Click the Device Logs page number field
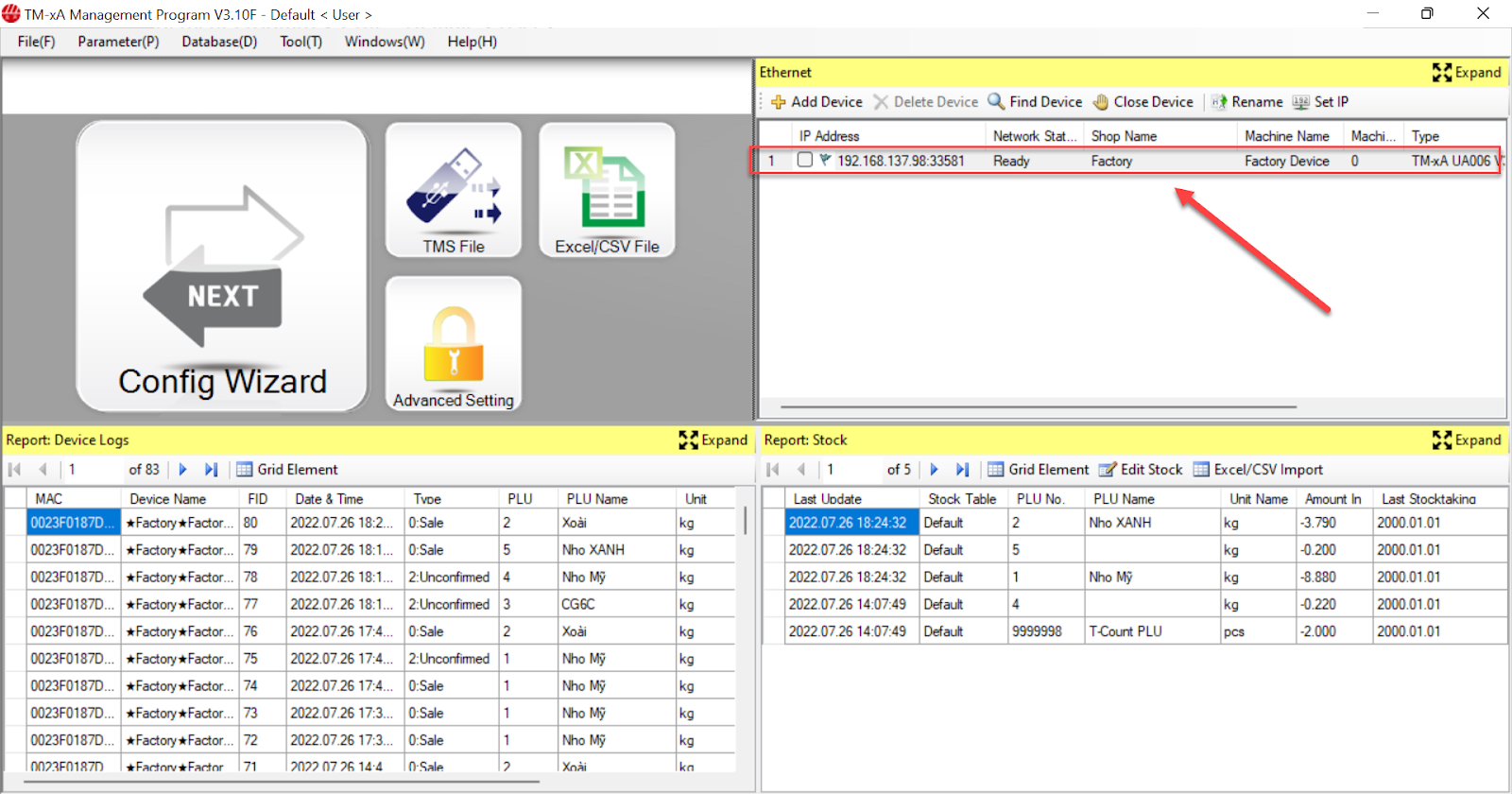Screen dimensions: 1512x794 click(x=93, y=470)
